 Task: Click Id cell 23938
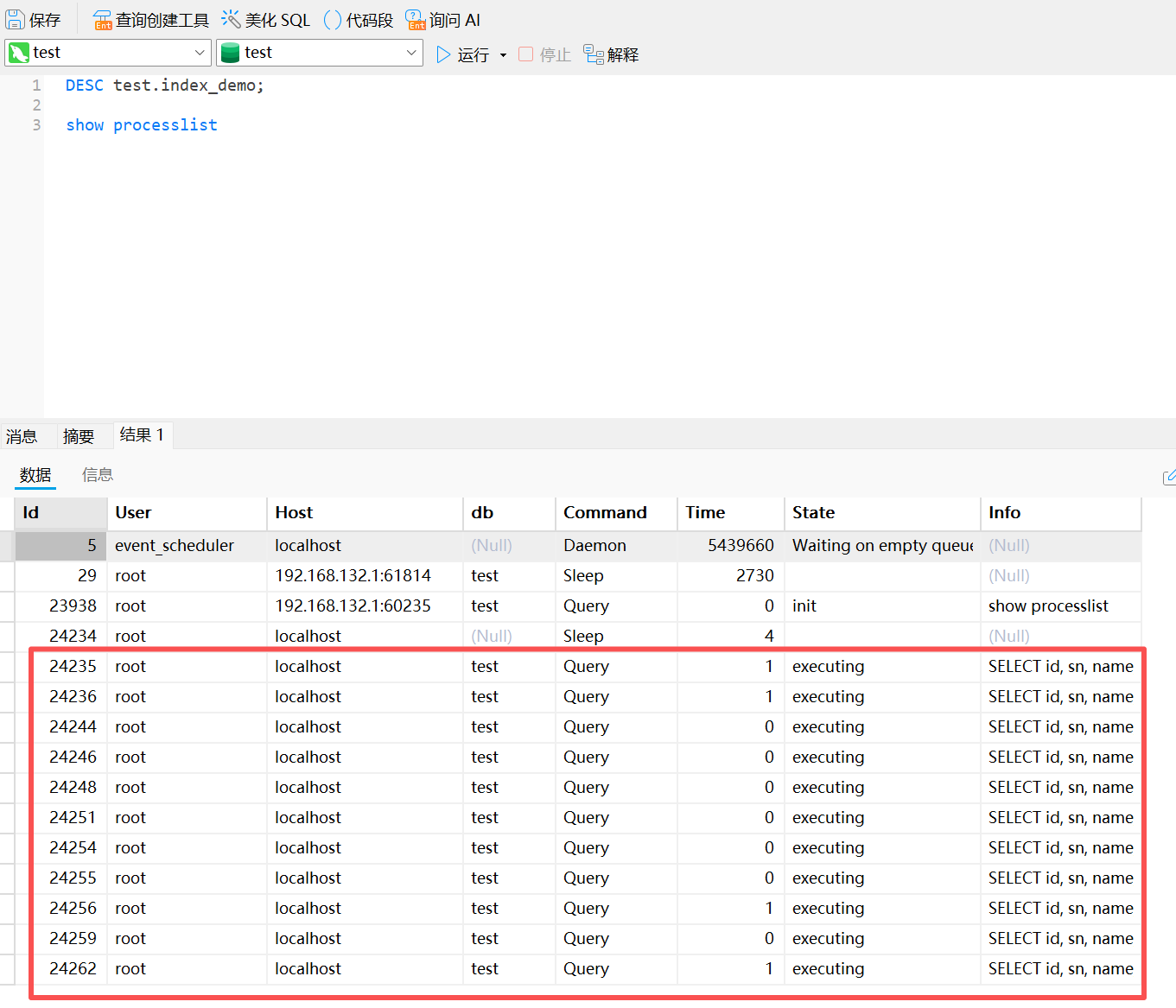coord(60,606)
